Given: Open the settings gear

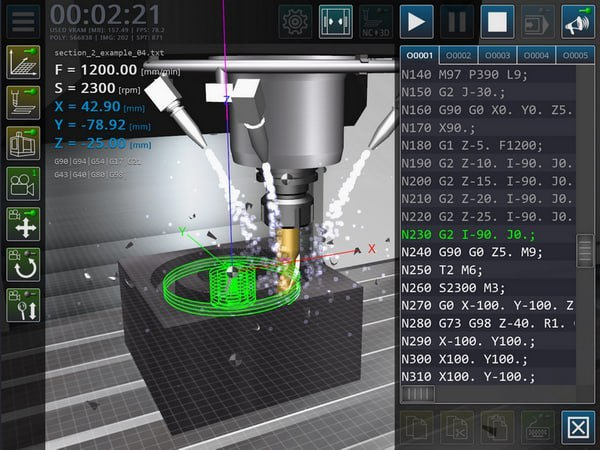Looking at the screenshot, I should coord(295,21).
